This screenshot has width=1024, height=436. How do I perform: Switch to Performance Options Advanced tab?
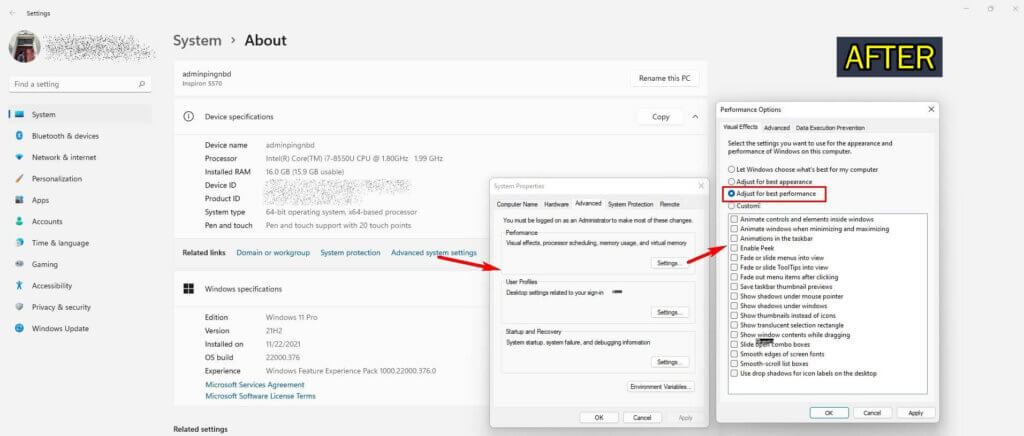click(x=776, y=128)
